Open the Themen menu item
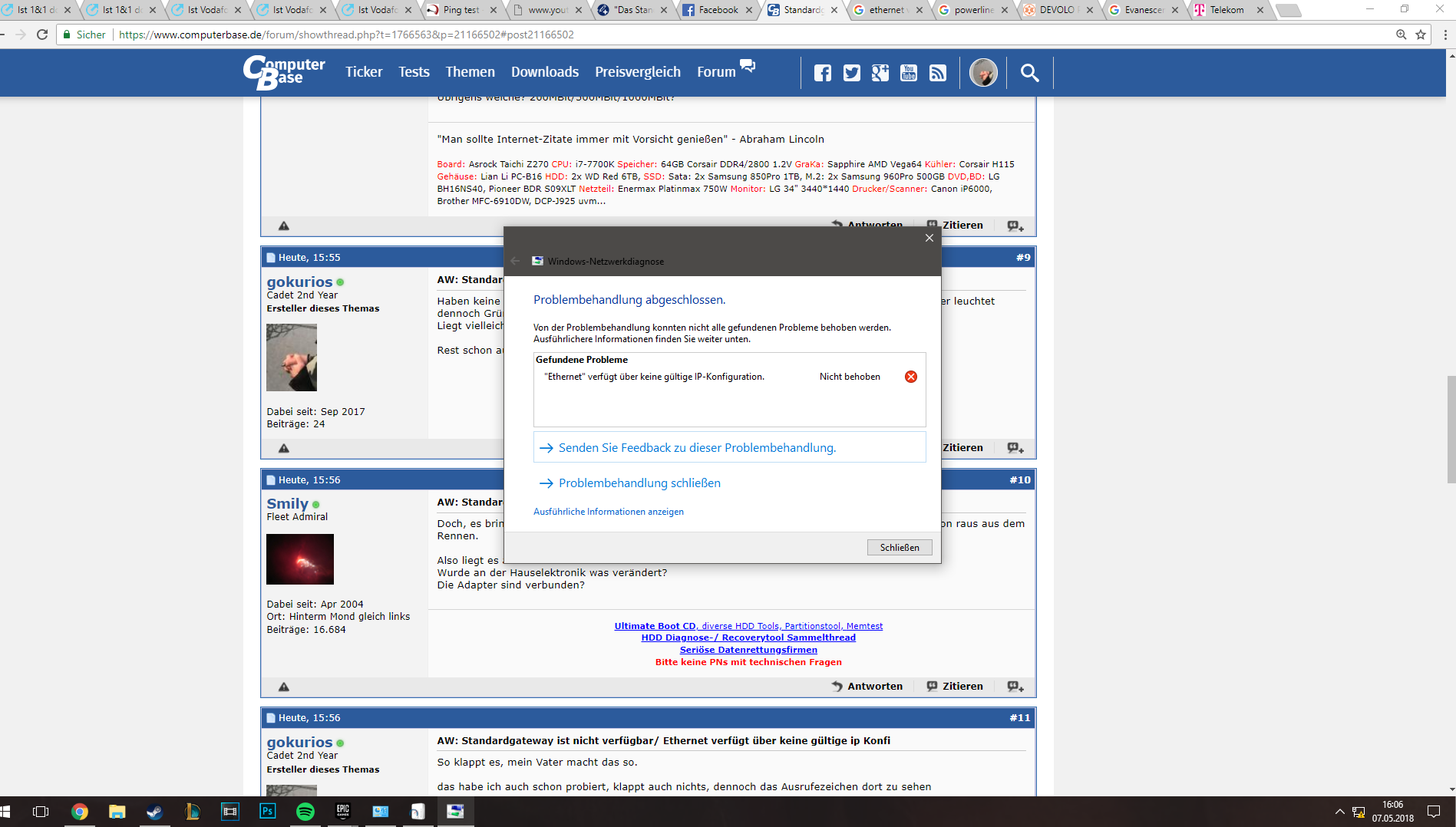The height and width of the screenshot is (827, 1456). tap(470, 72)
